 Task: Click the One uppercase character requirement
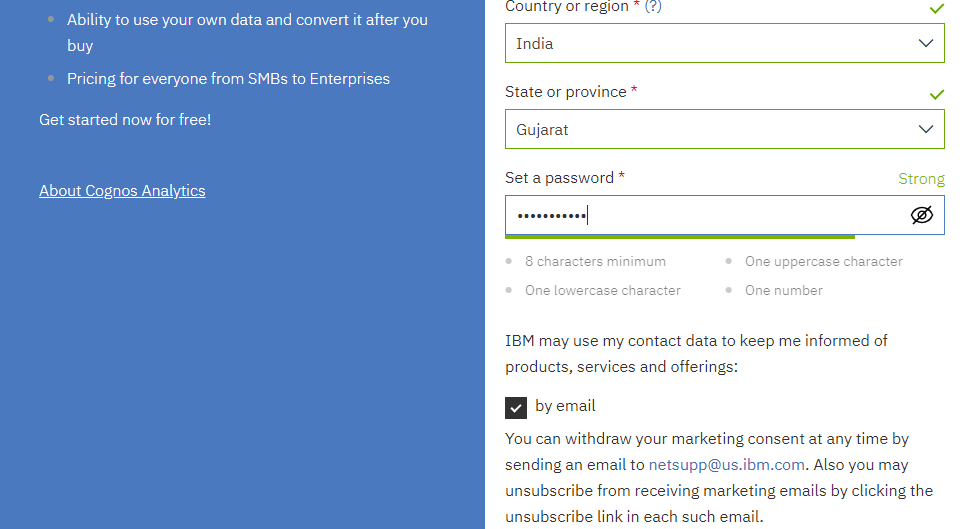coord(823,261)
